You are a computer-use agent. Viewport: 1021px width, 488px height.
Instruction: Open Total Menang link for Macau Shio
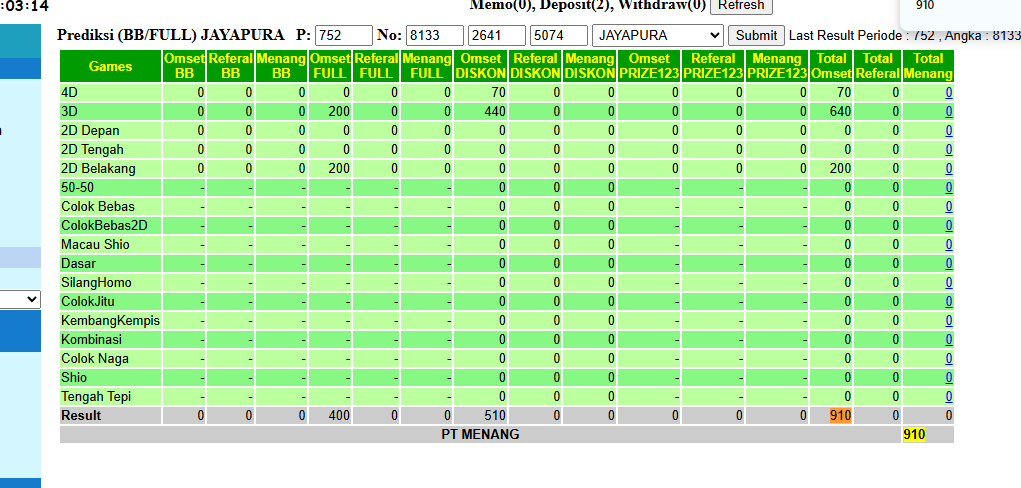click(949, 245)
